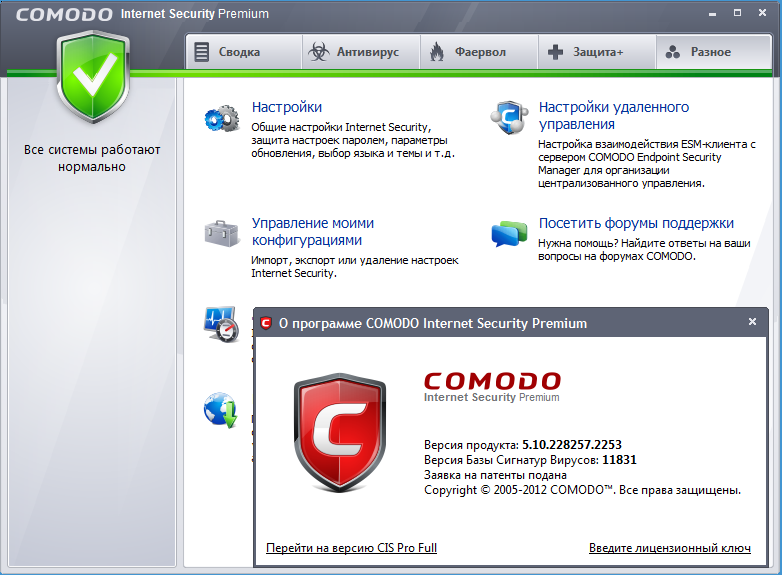
Task: Open Посетить форумы поддержки link
Action: (x=636, y=223)
